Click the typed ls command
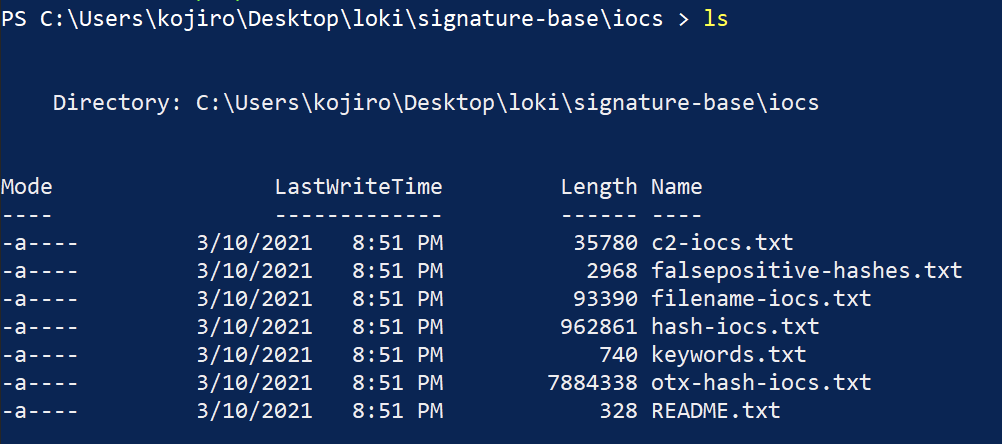Screen dimensions: 1002x444 coord(715,19)
